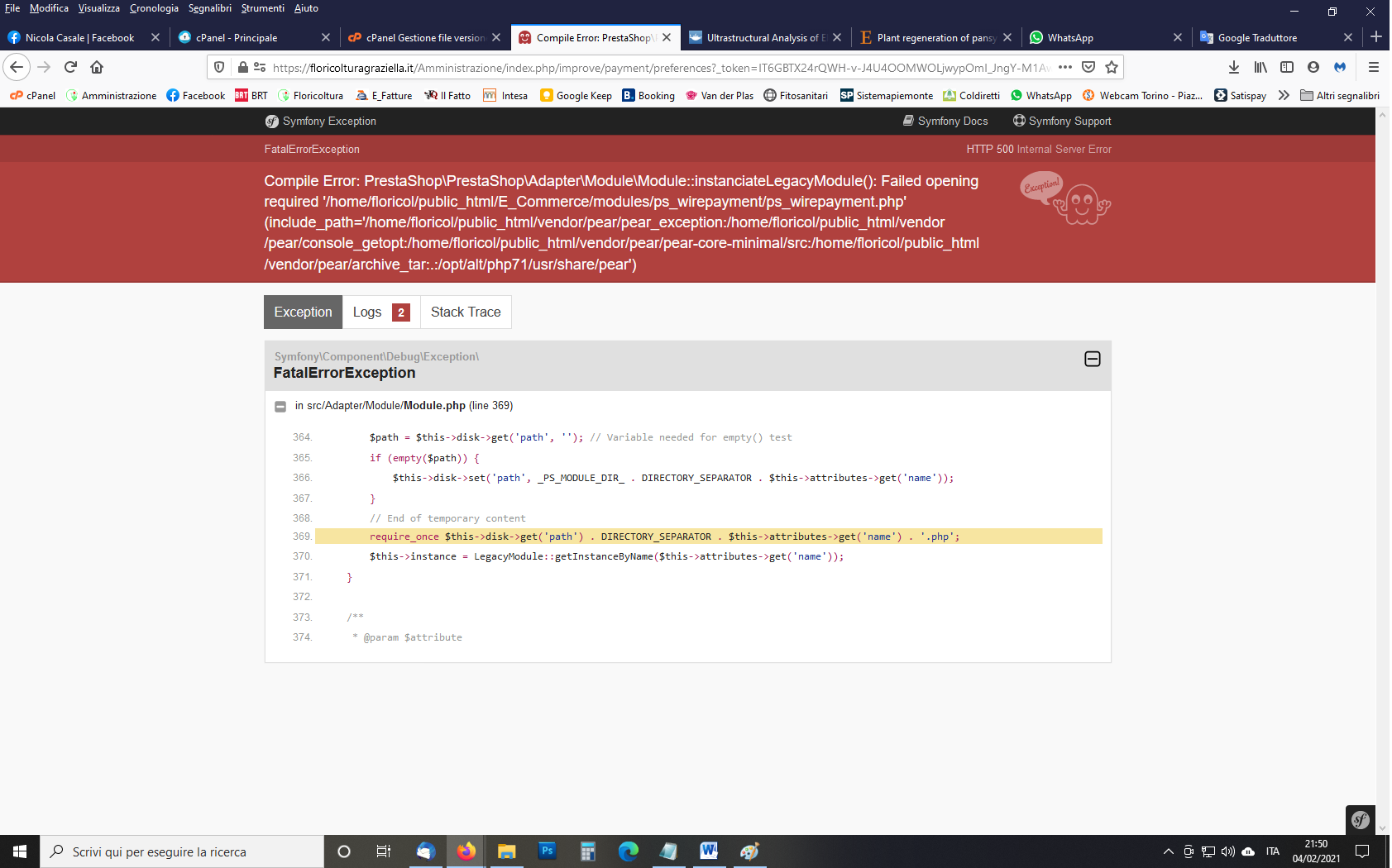Click the Windows taskbar search box

(x=182, y=851)
